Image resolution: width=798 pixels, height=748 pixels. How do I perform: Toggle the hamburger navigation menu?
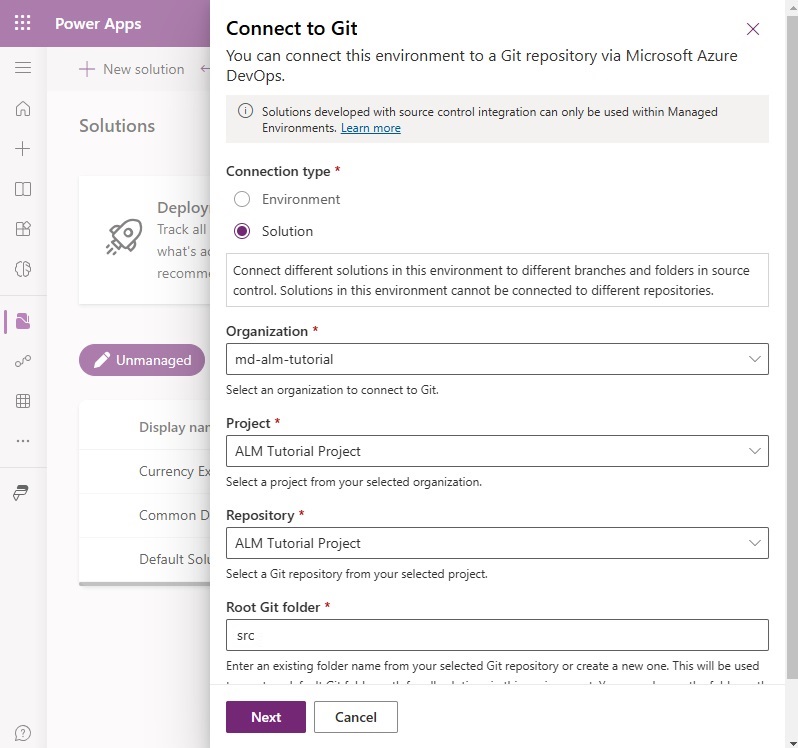pos(23,68)
